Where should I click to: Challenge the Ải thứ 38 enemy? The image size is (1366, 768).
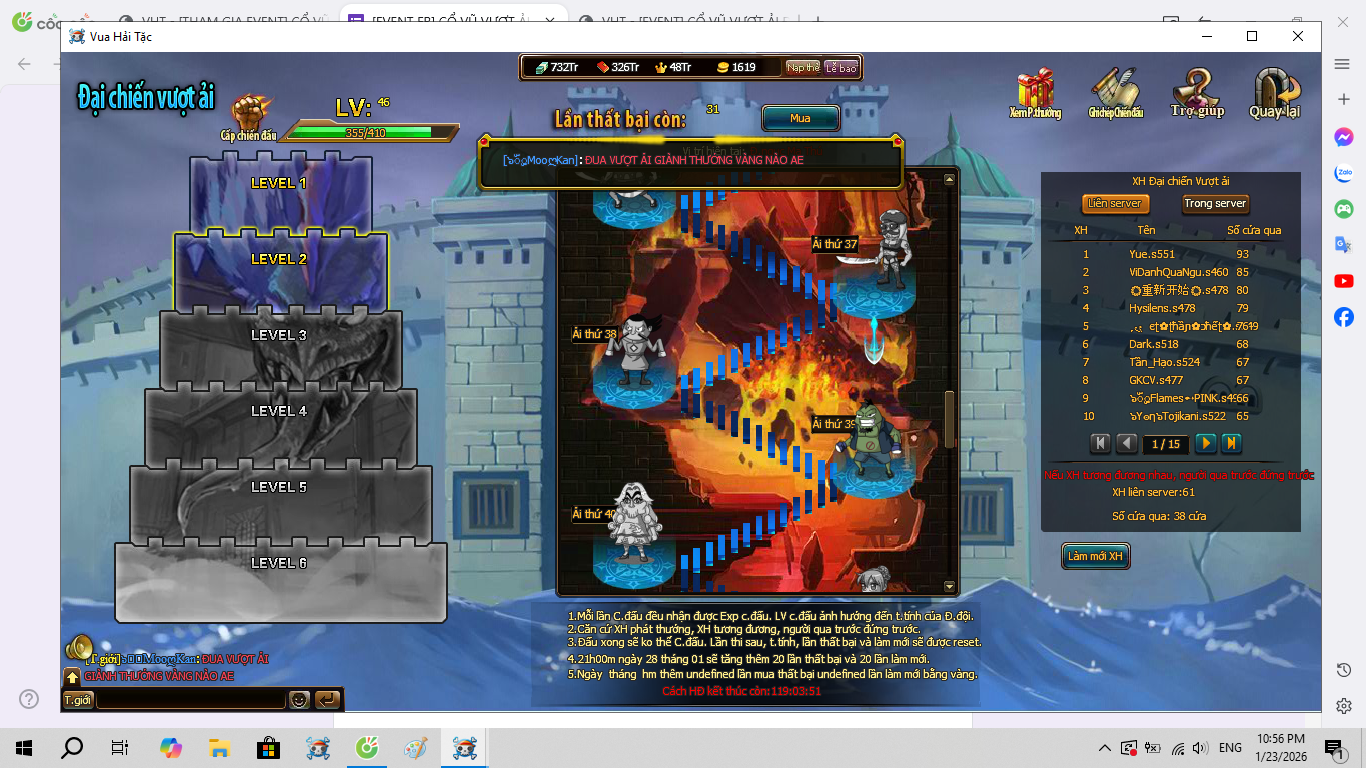tap(634, 358)
